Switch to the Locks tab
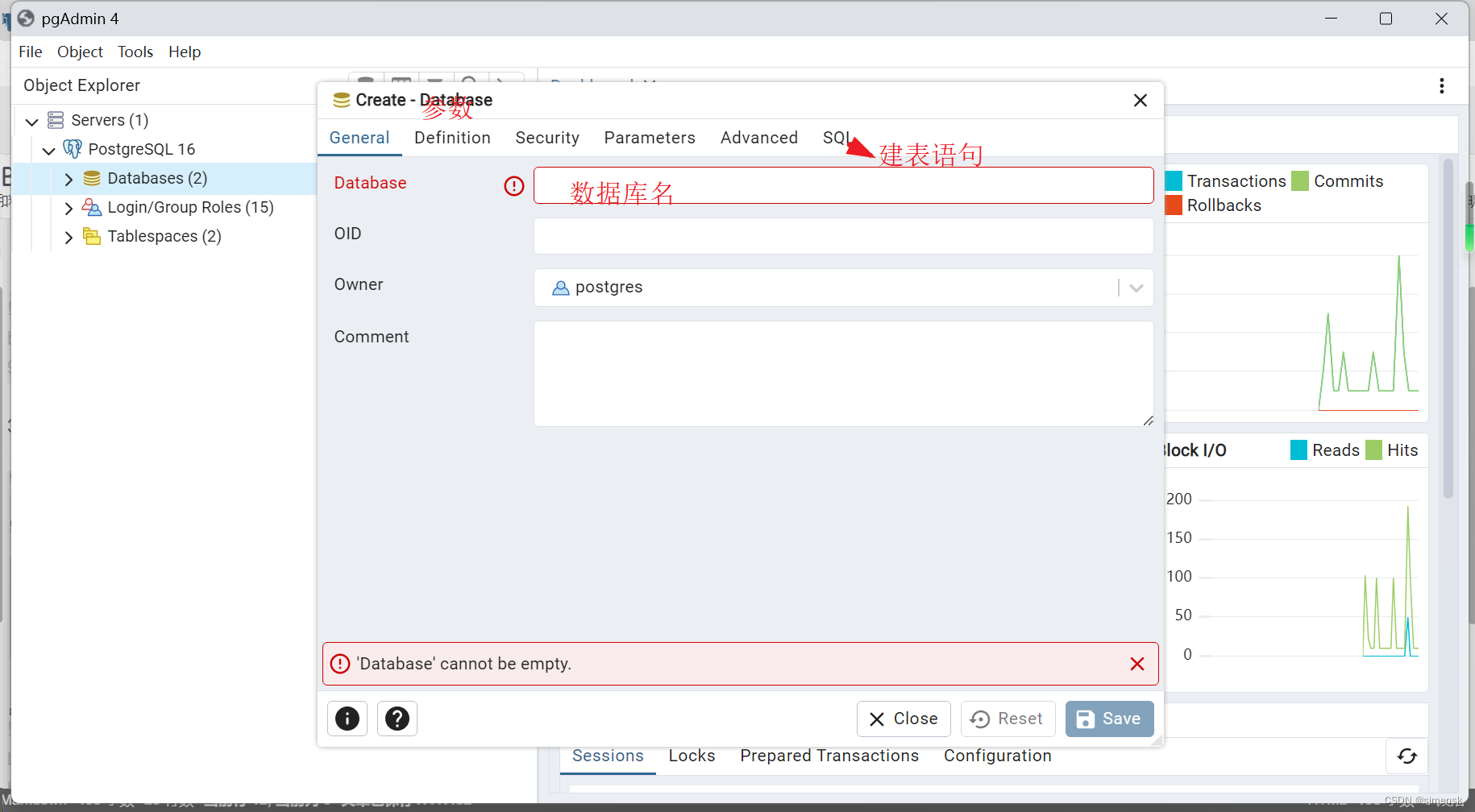The image size is (1475, 812). pyautogui.click(x=692, y=756)
